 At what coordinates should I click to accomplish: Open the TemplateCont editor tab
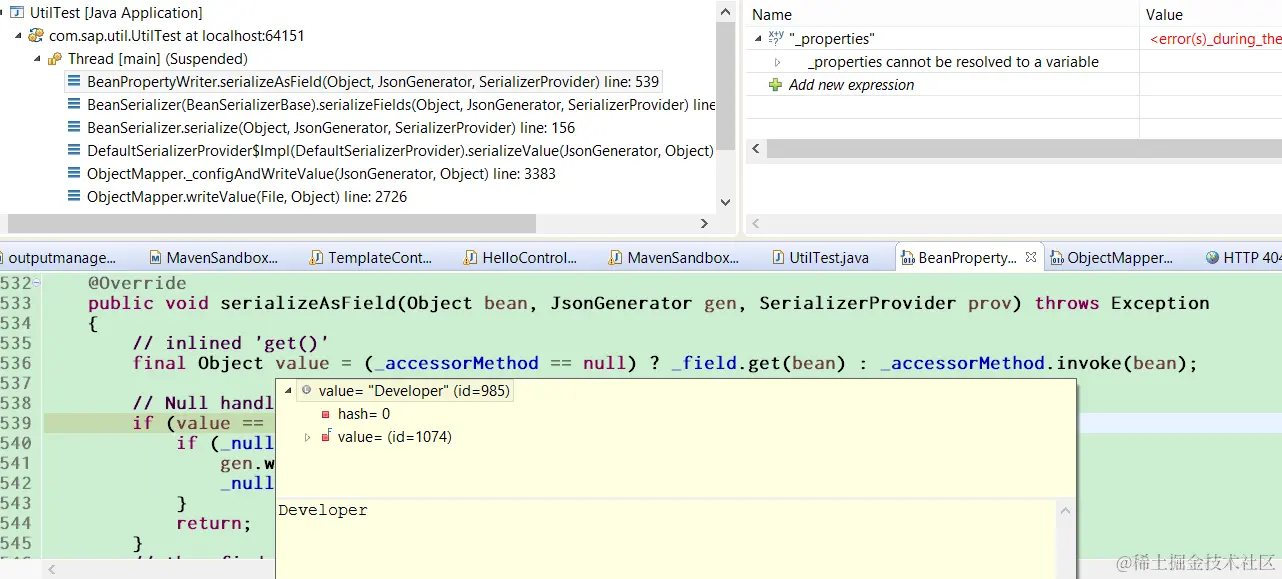point(371,258)
